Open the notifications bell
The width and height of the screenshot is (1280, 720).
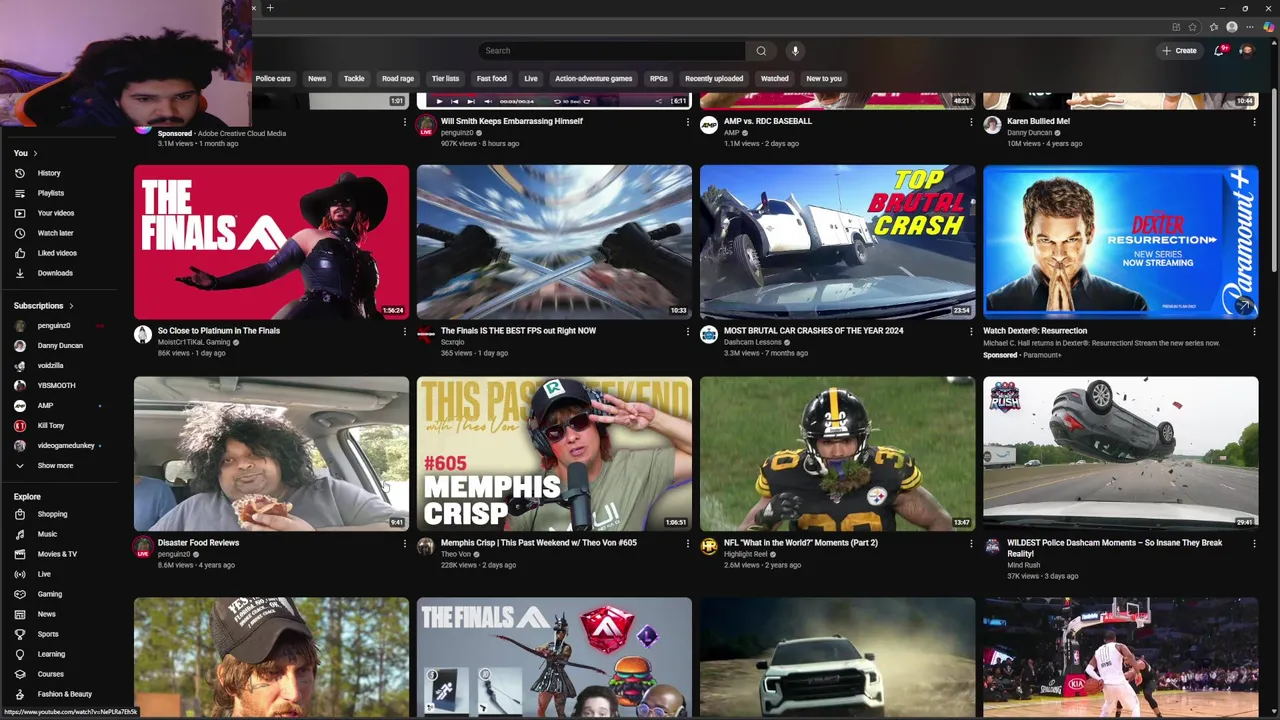(1219, 51)
